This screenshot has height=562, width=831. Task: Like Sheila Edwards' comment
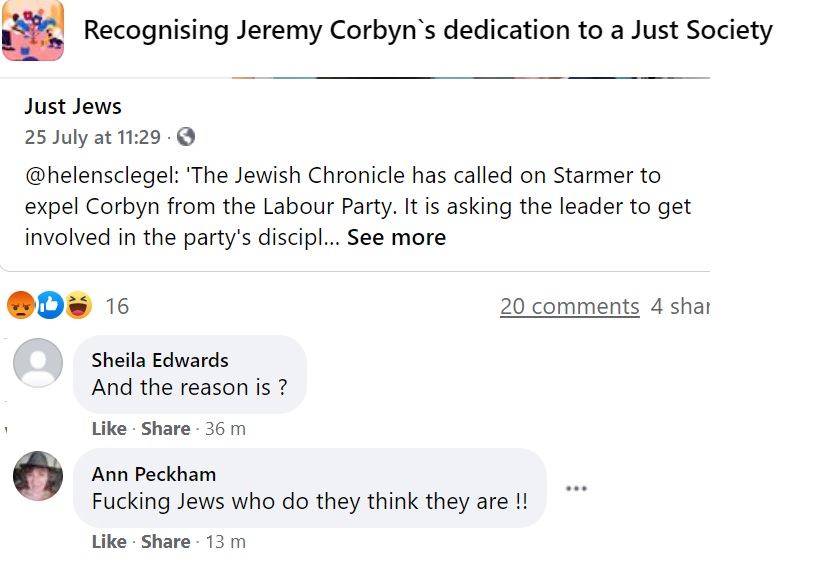[109, 429]
